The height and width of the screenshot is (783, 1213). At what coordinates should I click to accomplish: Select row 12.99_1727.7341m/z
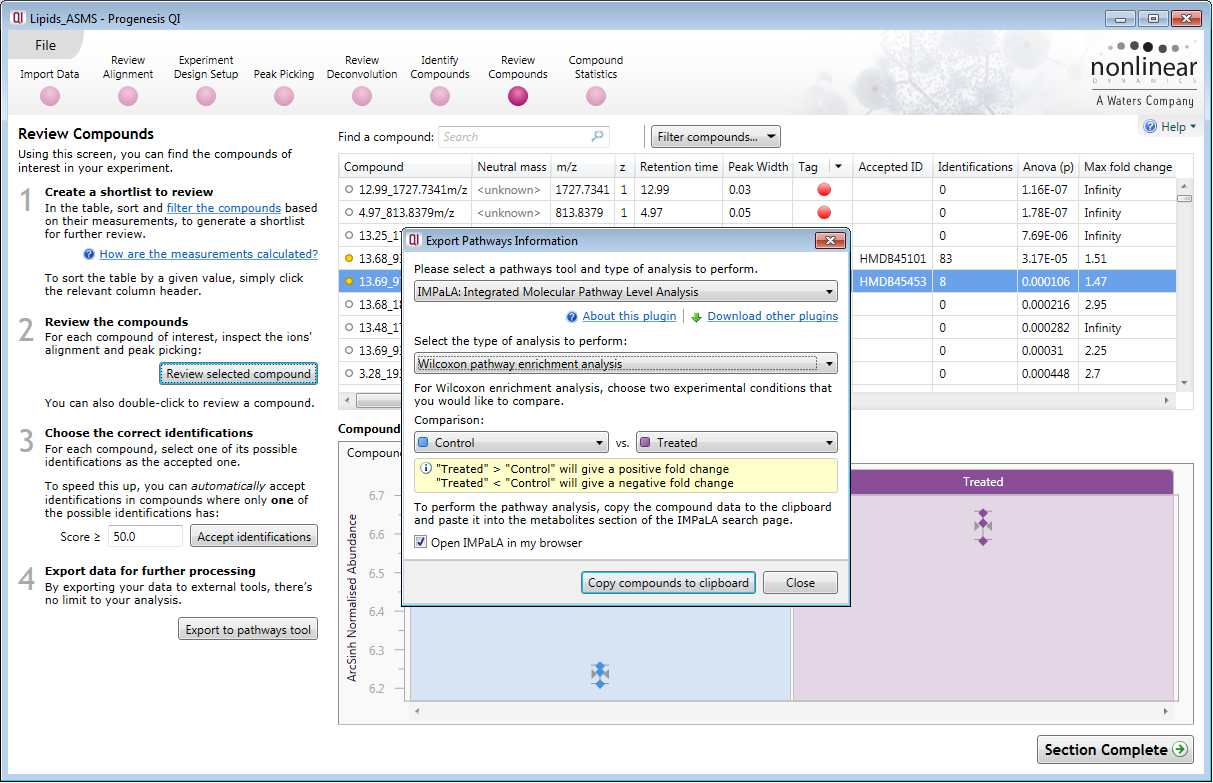click(x=758, y=190)
